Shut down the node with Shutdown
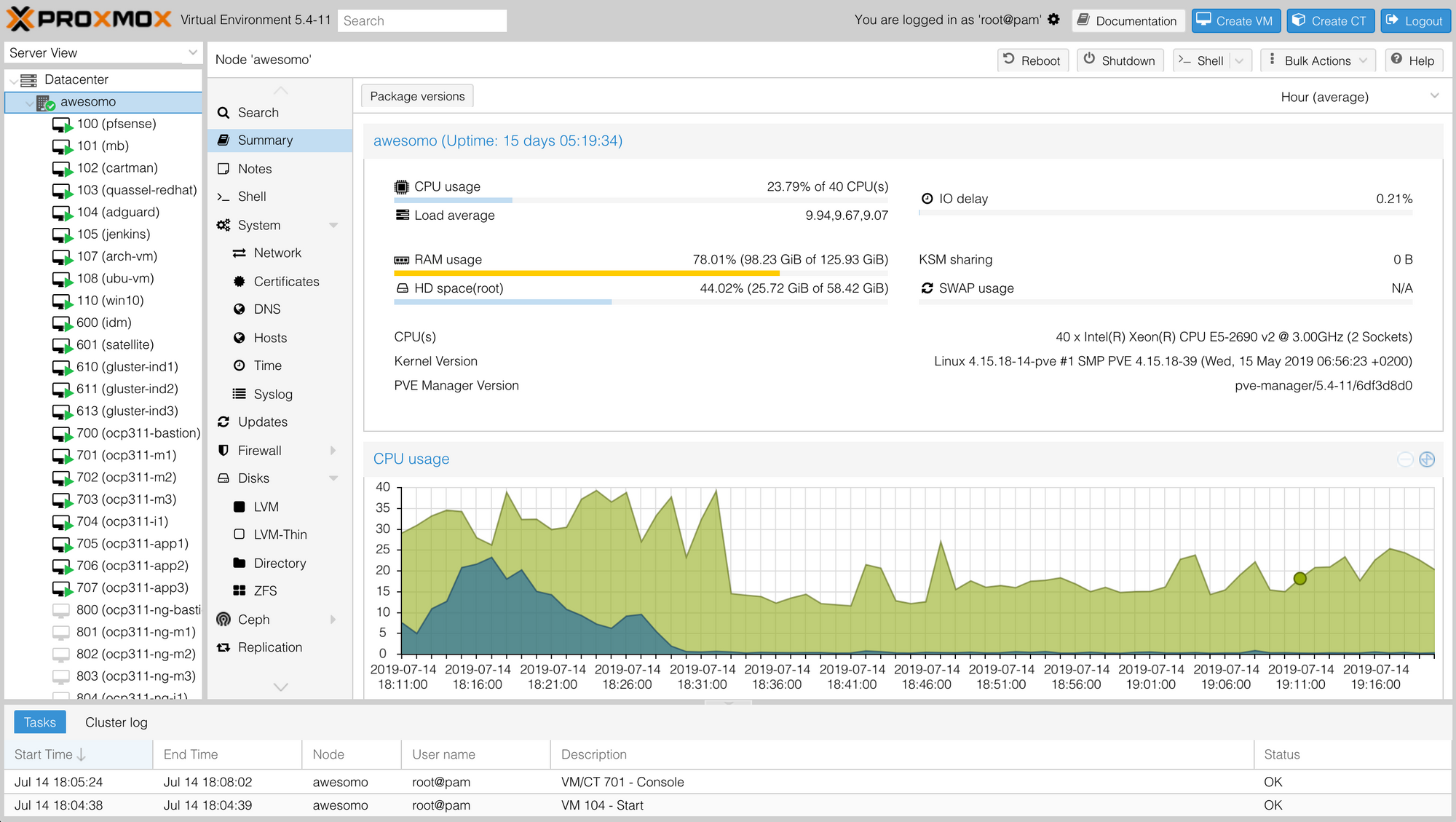Screen dimensions: 1456x822 point(1120,60)
